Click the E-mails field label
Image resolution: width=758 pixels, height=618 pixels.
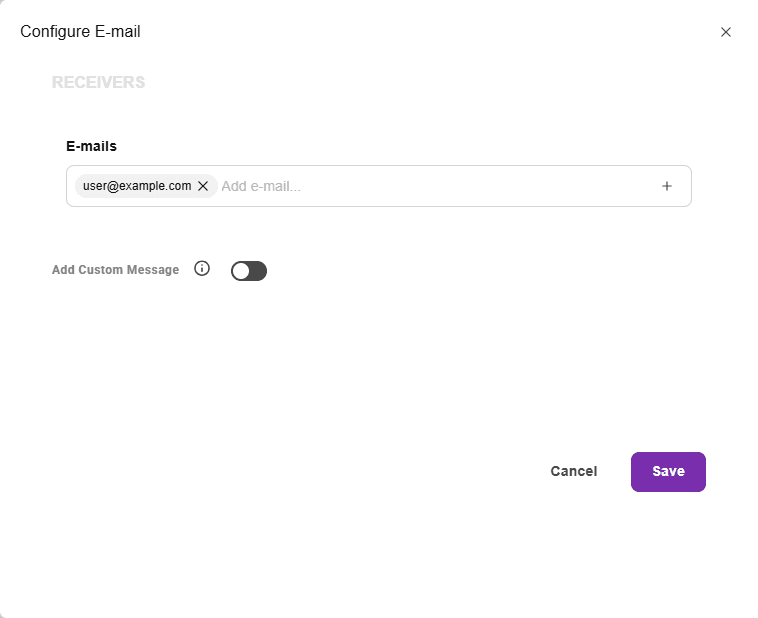click(91, 146)
